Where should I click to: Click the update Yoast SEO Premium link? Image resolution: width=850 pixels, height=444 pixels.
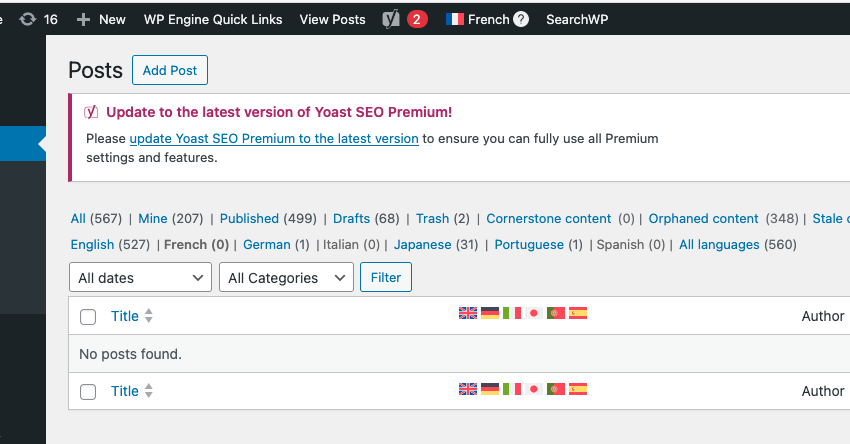274,139
